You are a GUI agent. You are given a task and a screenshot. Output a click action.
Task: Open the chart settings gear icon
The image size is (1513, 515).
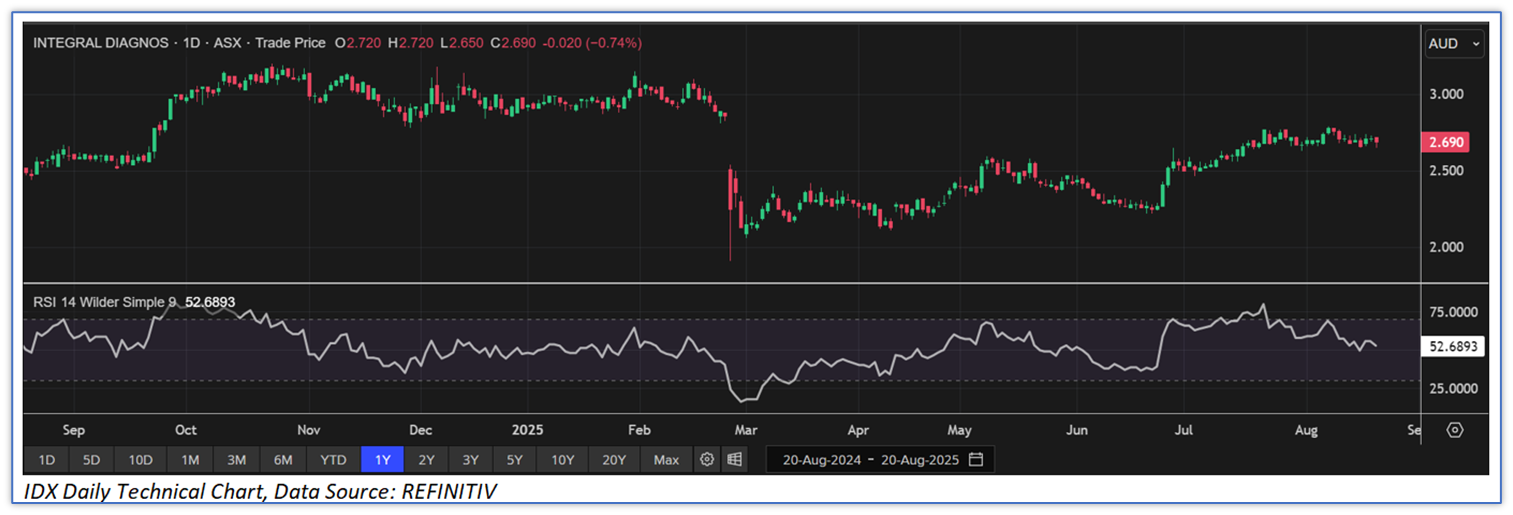click(707, 460)
